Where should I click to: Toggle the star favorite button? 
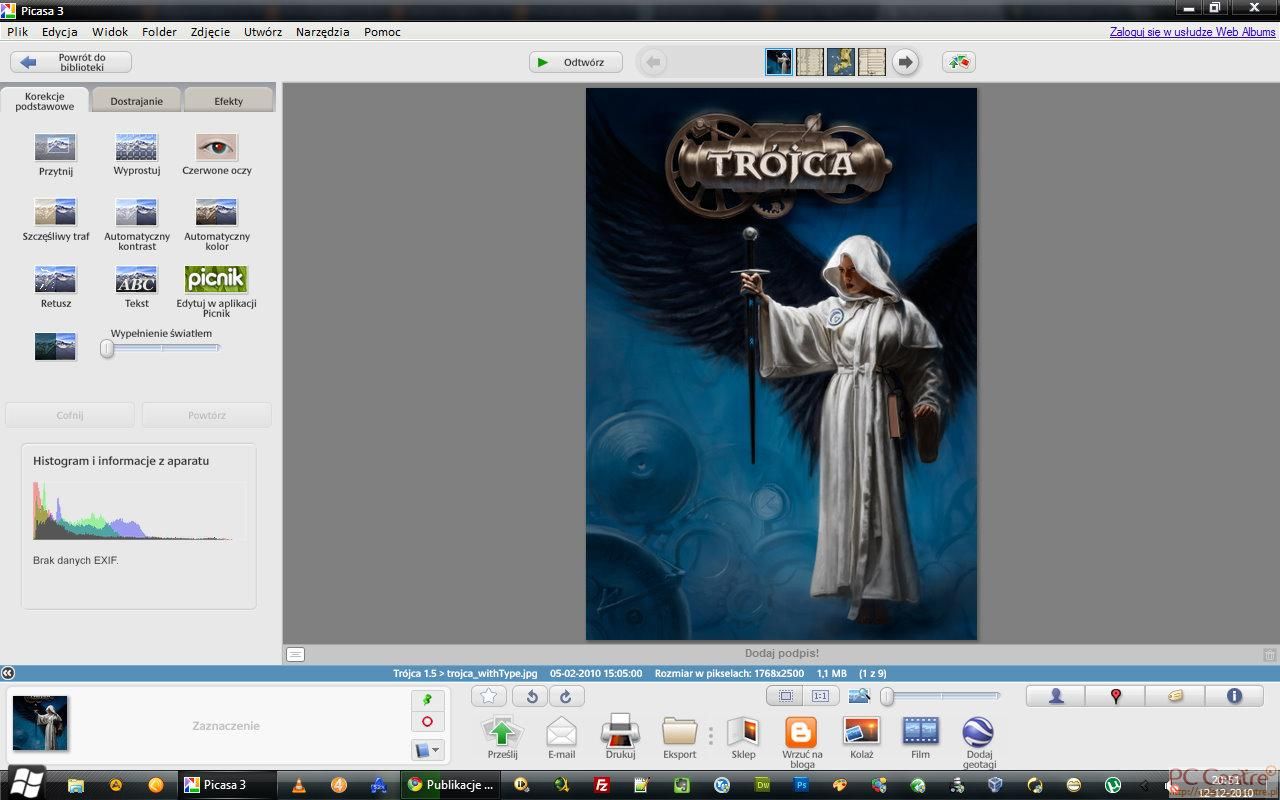coord(488,696)
